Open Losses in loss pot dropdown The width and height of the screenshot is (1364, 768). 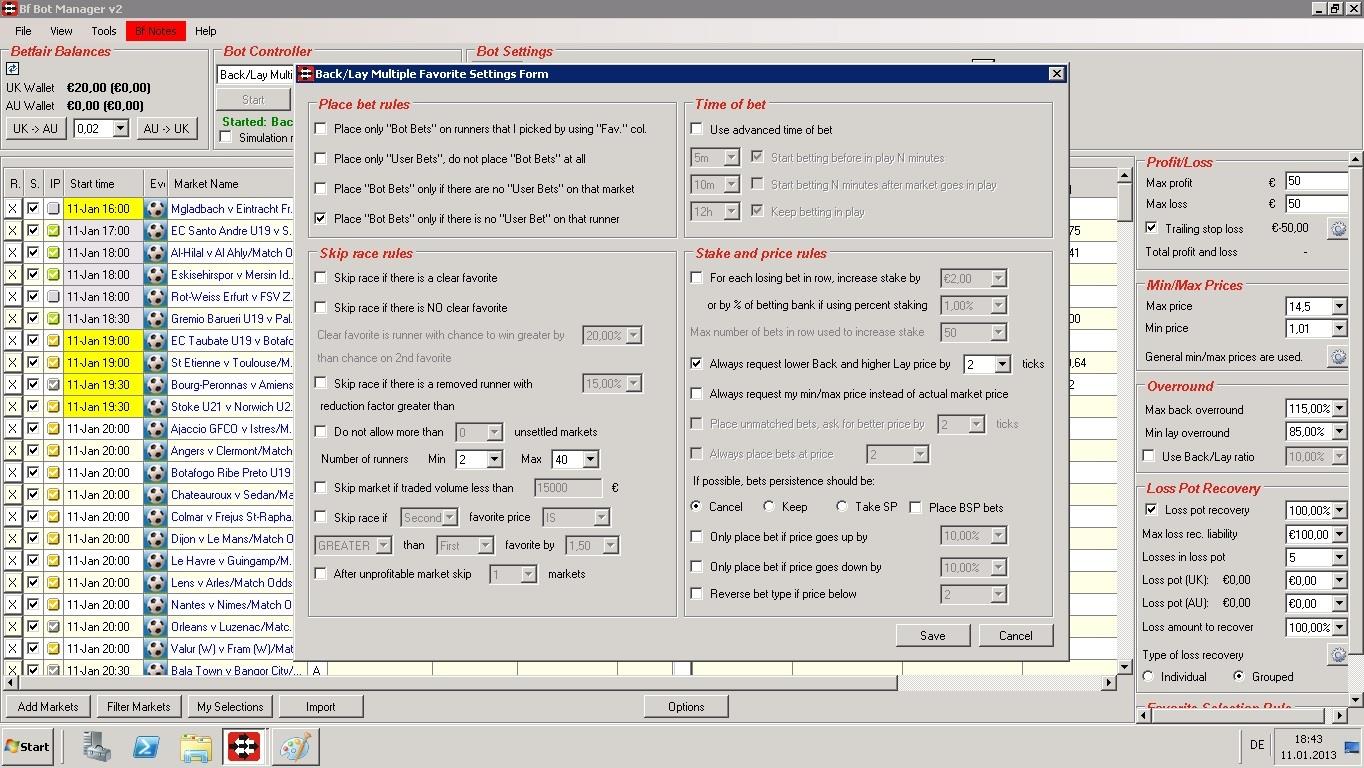pyautogui.click(x=1339, y=557)
